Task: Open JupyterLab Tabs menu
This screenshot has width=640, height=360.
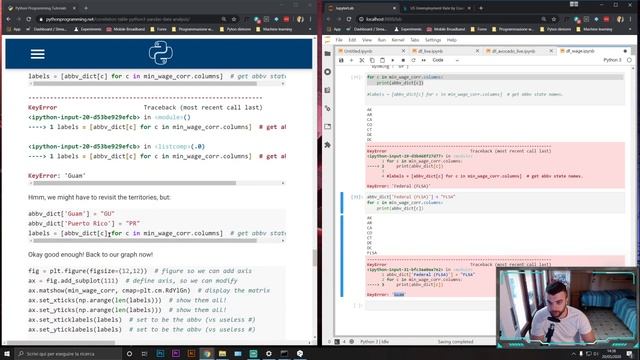Action: [x=415, y=40]
